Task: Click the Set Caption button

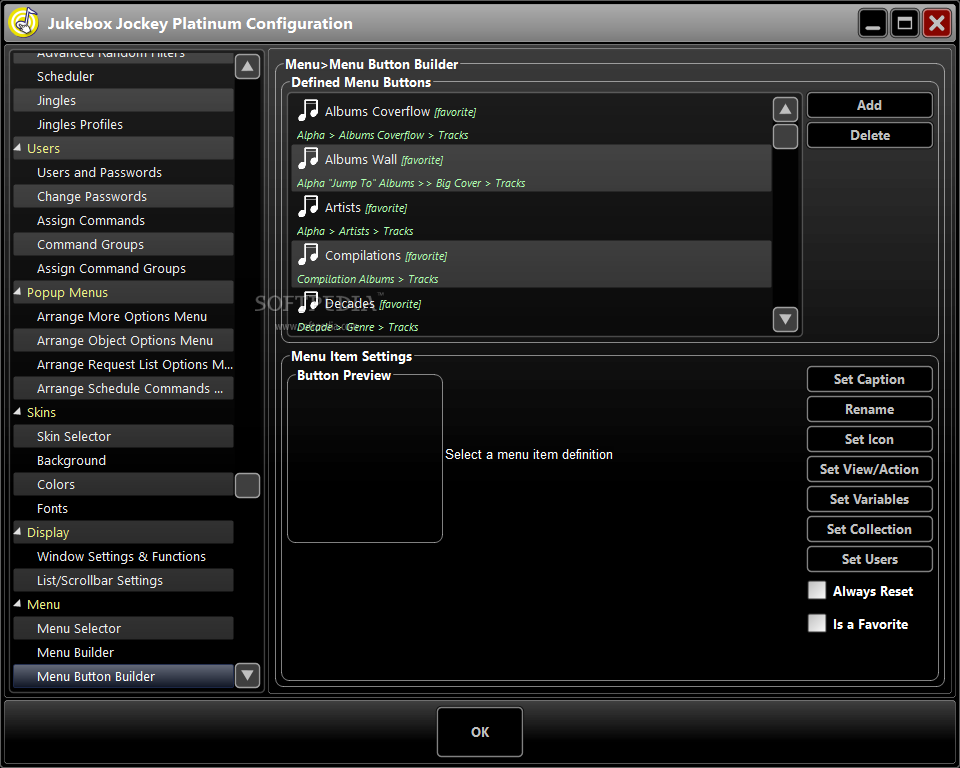Action: coord(869,379)
